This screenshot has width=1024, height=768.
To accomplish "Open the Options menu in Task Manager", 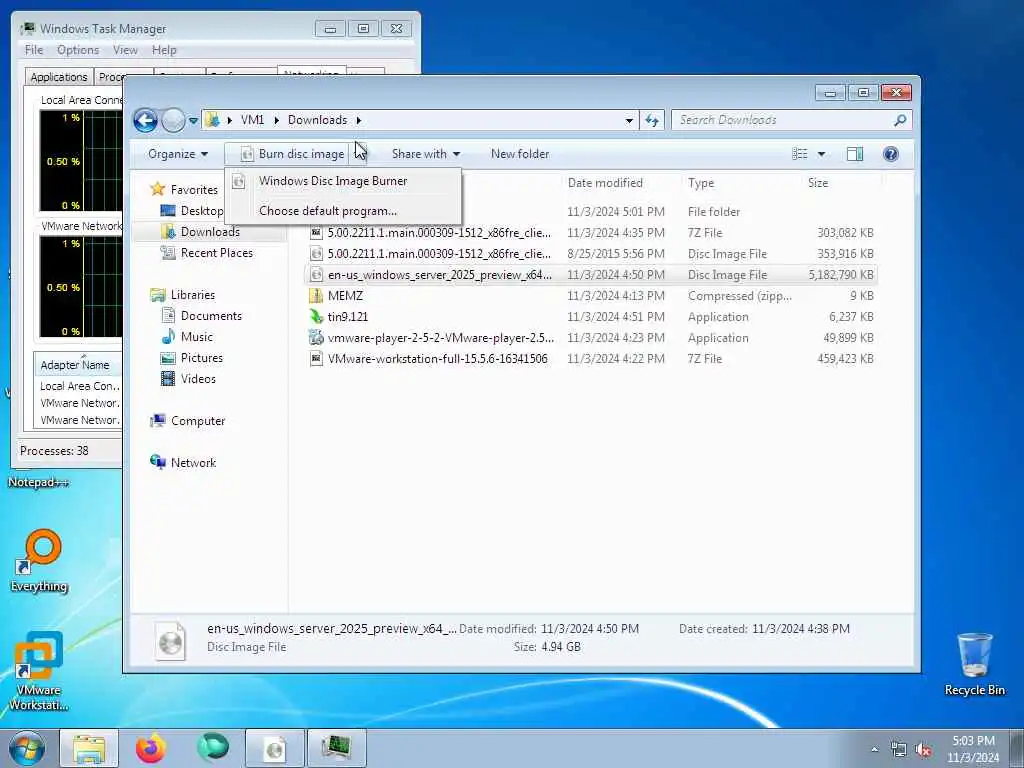I will pos(78,50).
